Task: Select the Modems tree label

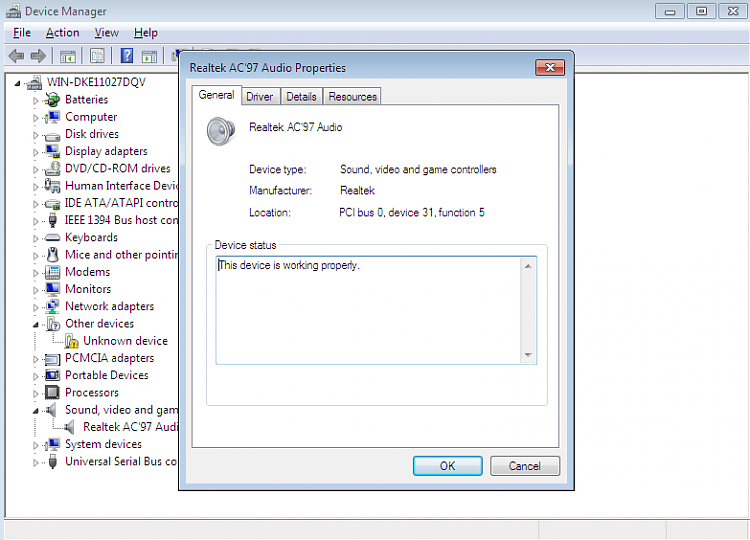Action: point(88,272)
